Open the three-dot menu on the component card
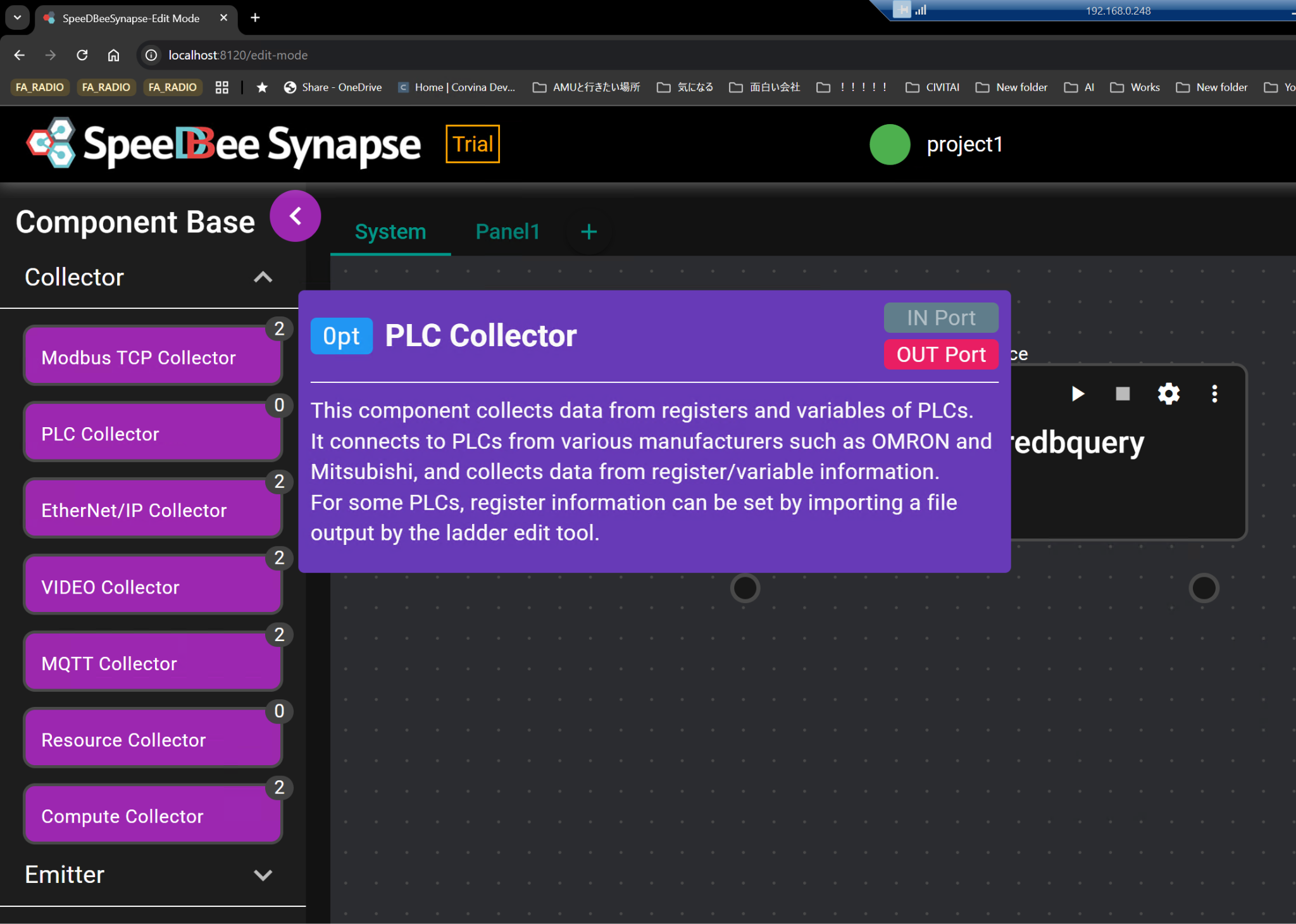This screenshot has height=924, width=1296. tap(1214, 394)
